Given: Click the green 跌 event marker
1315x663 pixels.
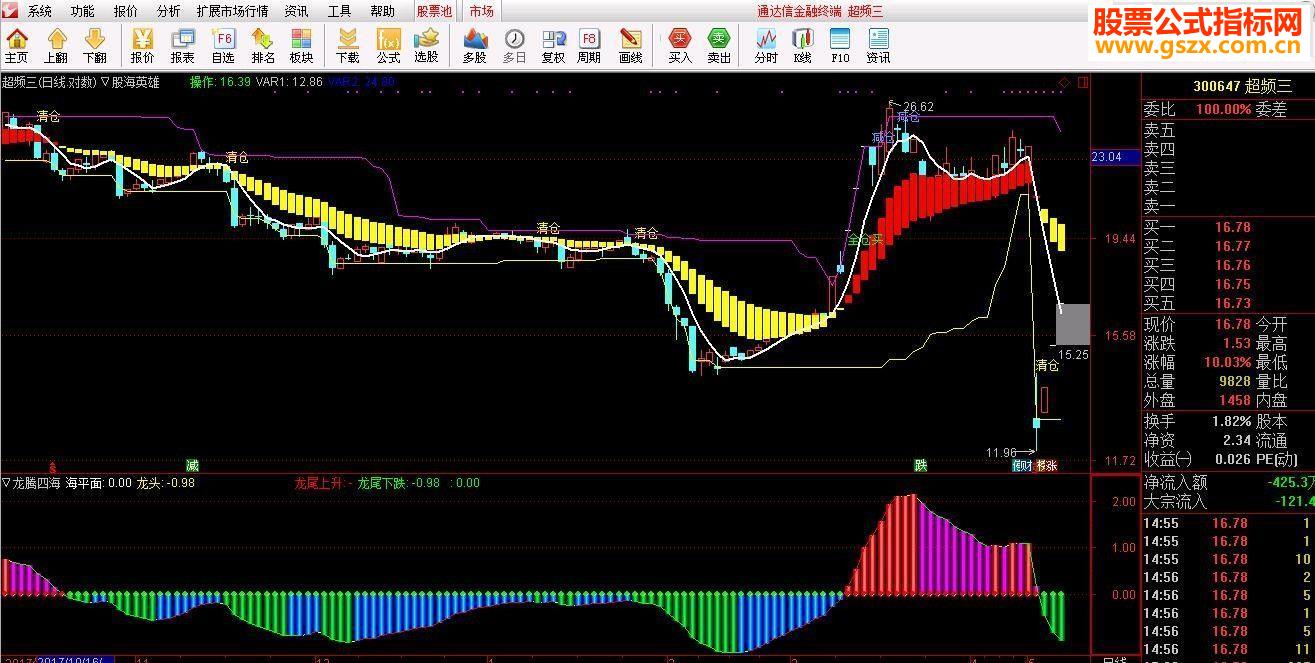Looking at the screenshot, I should click(920, 465).
